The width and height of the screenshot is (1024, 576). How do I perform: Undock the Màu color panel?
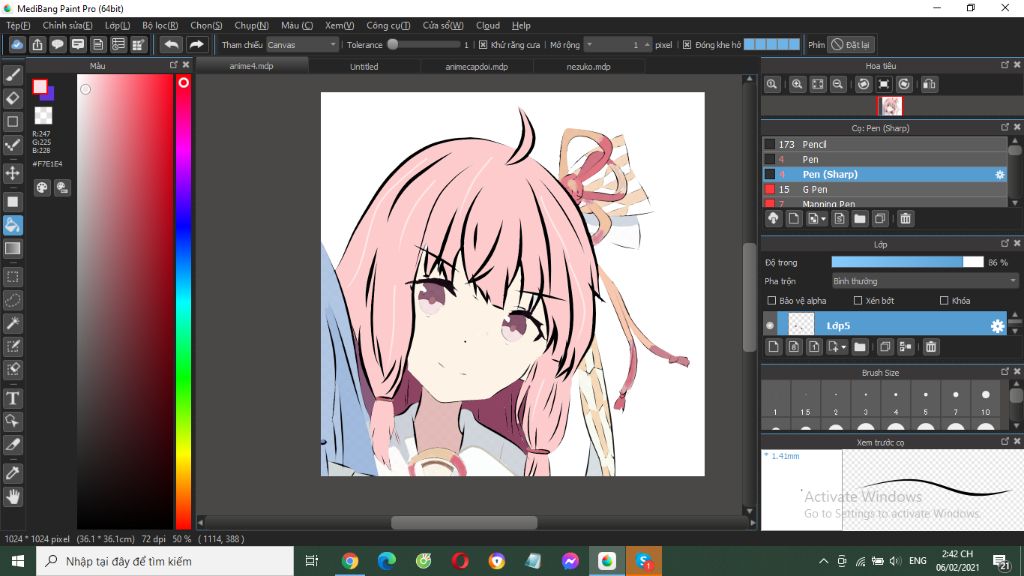(173, 65)
